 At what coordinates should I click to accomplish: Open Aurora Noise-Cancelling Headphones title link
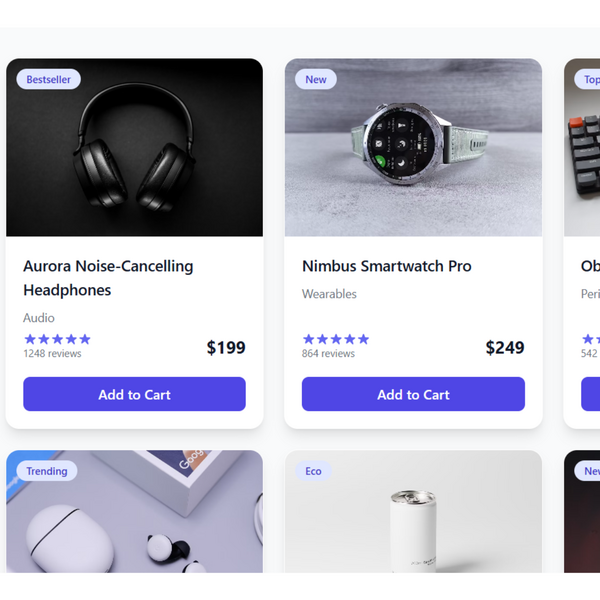[108, 278]
